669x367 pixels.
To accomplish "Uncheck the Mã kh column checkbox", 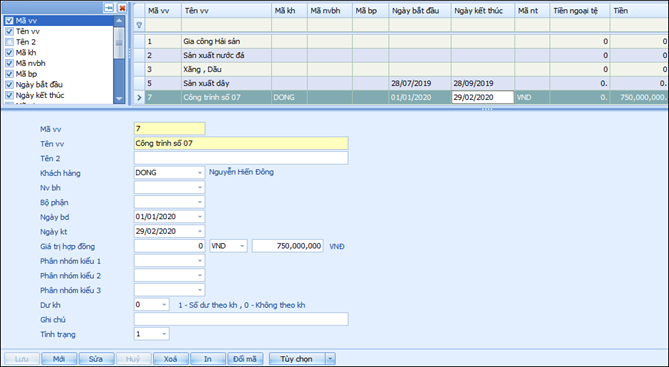I will click(9, 52).
